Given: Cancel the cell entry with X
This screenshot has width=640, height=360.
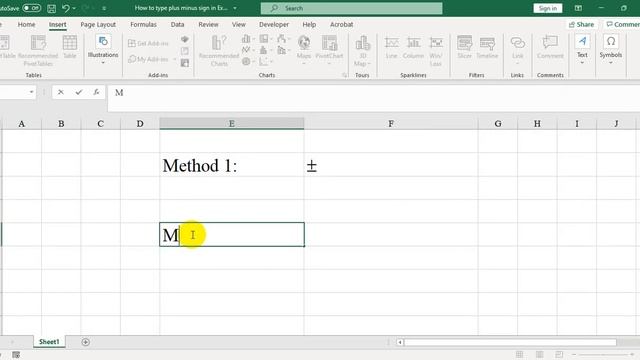Looking at the screenshot, I should click(x=60, y=92).
